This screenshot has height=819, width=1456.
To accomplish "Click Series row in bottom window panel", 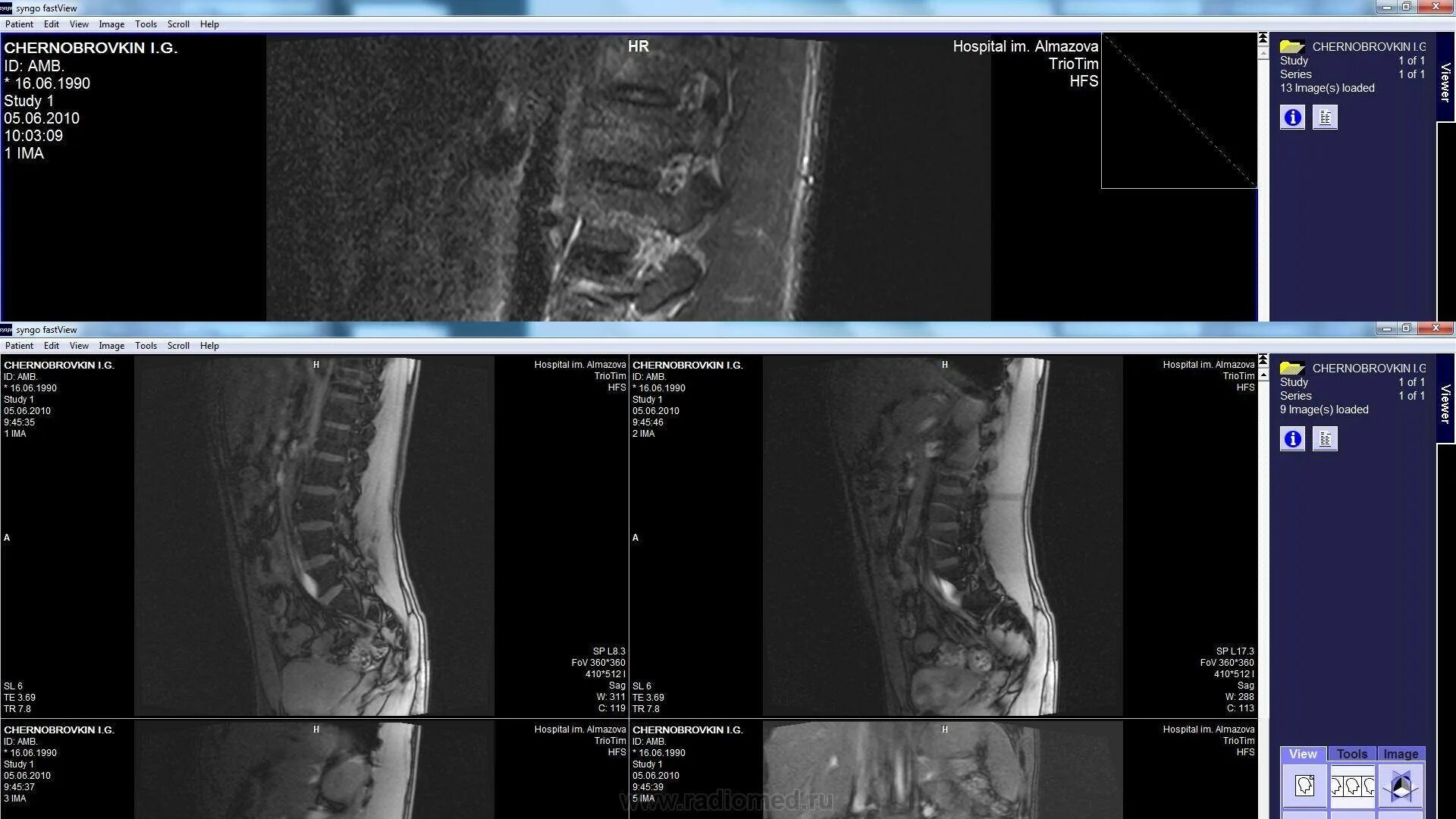I will pyautogui.click(x=1353, y=396).
